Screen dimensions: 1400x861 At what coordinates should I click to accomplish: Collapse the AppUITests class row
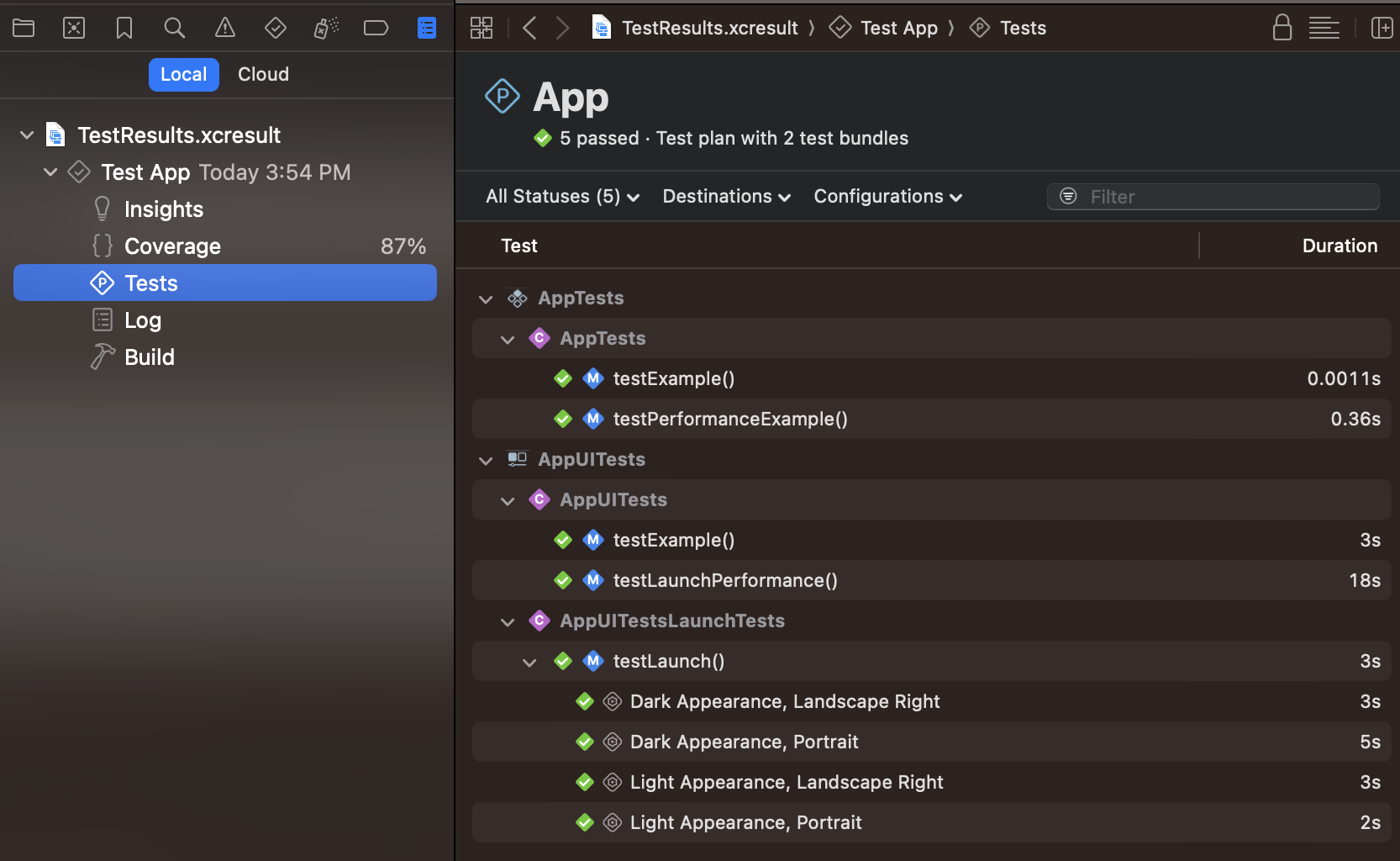(508, 500)
